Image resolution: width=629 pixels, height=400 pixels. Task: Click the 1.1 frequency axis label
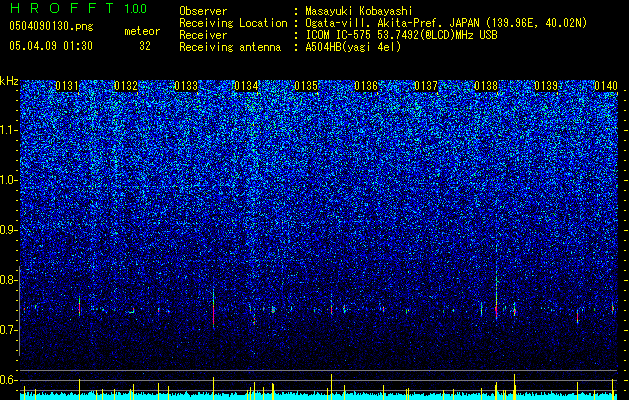(9, 130)
